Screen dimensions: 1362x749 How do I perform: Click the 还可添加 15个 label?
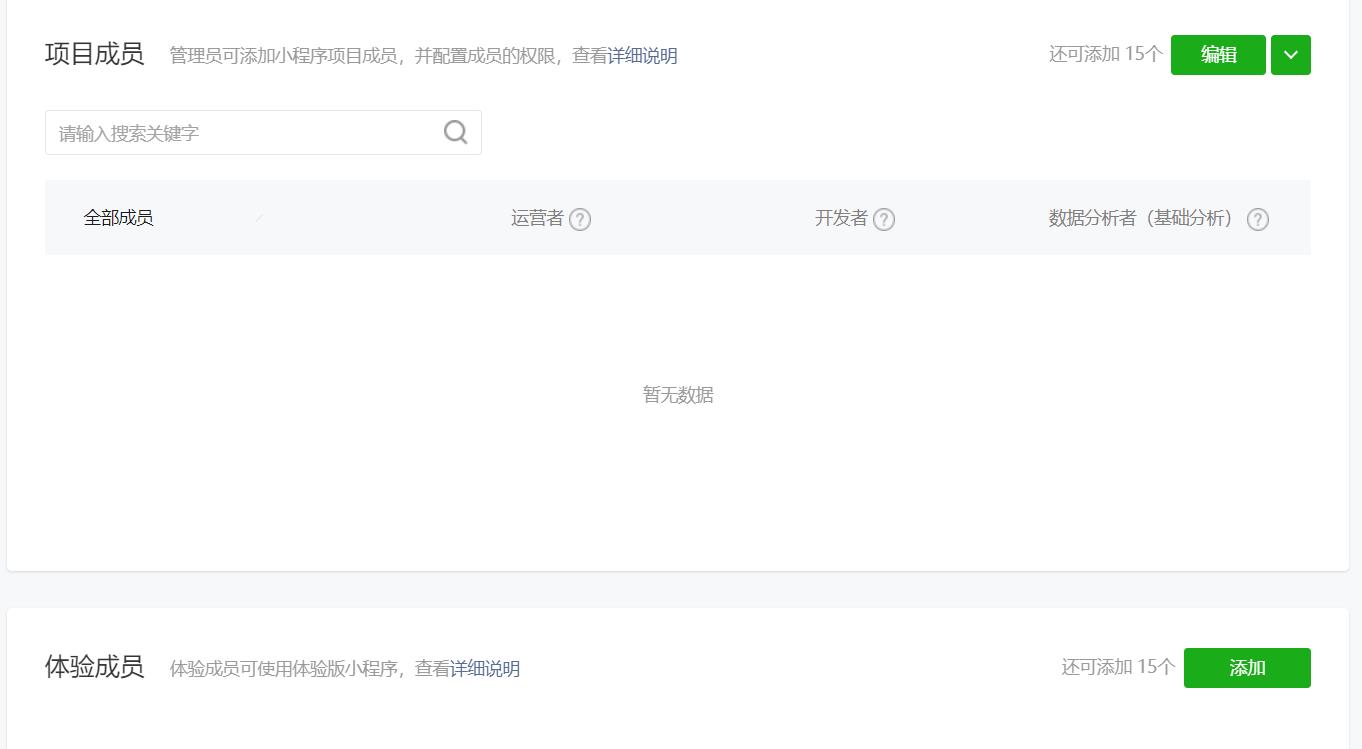point(1105,55)
